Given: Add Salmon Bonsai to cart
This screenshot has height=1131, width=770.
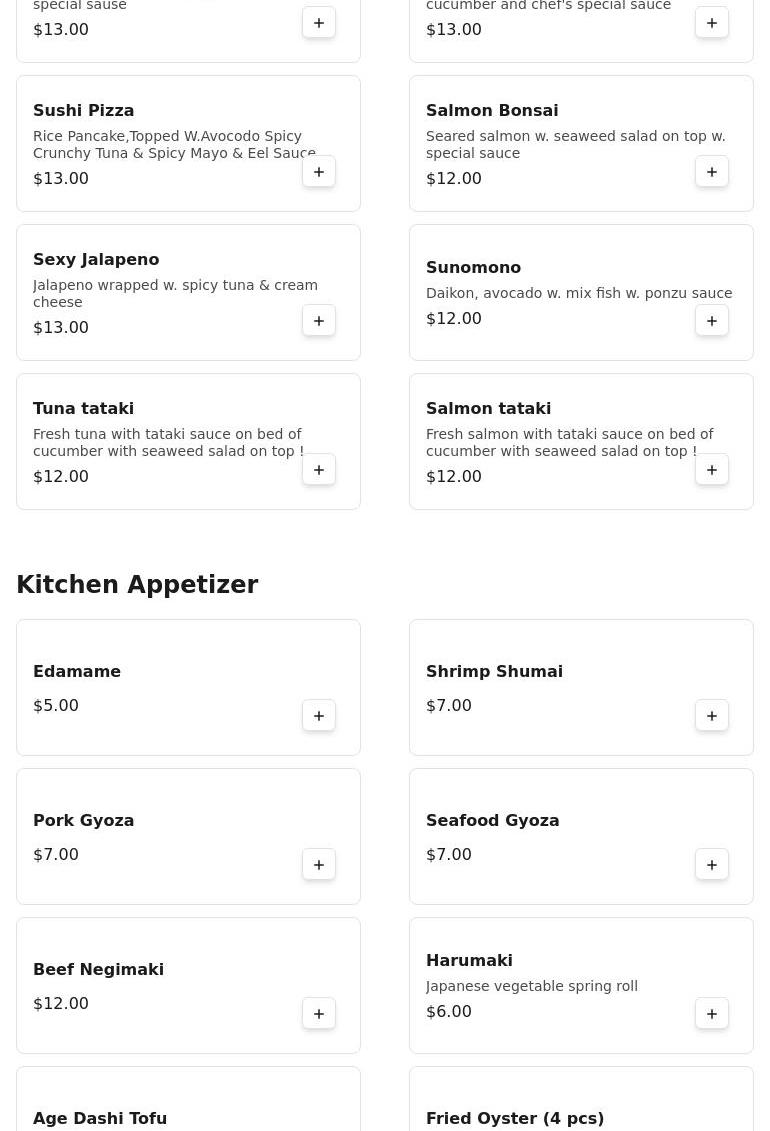Looking at the screenshot, I should pyautogui.click(x=712, y=172).
